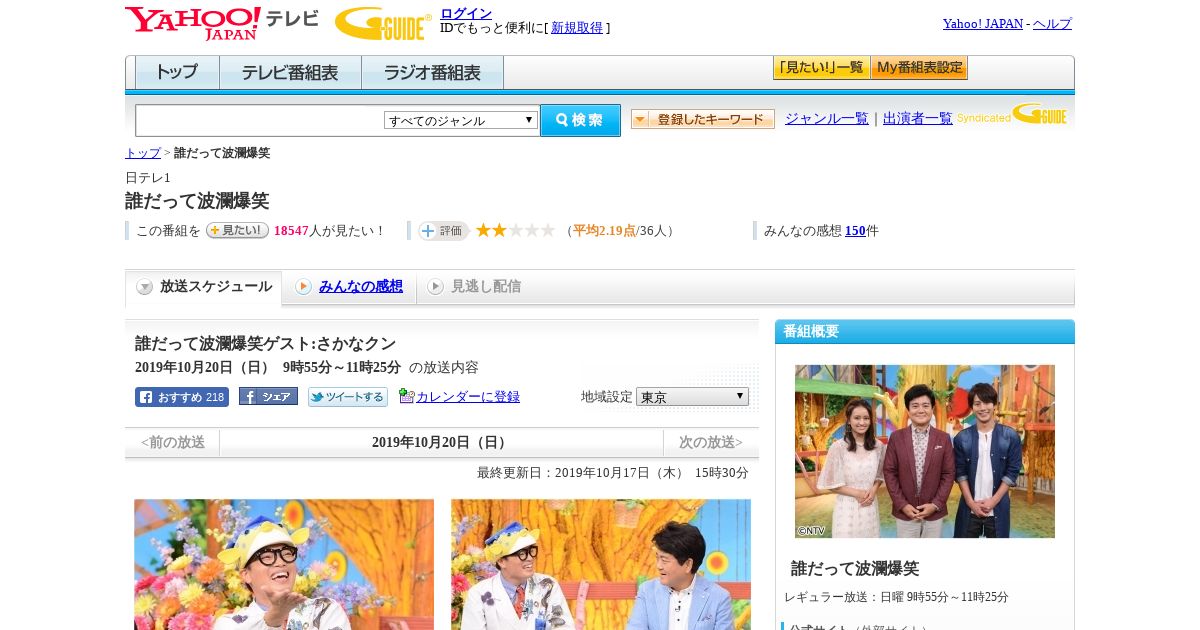The width and height of the screenshot is (1200, 630).
Task: Open the ヘルプ link
Action: (1052, 24)
